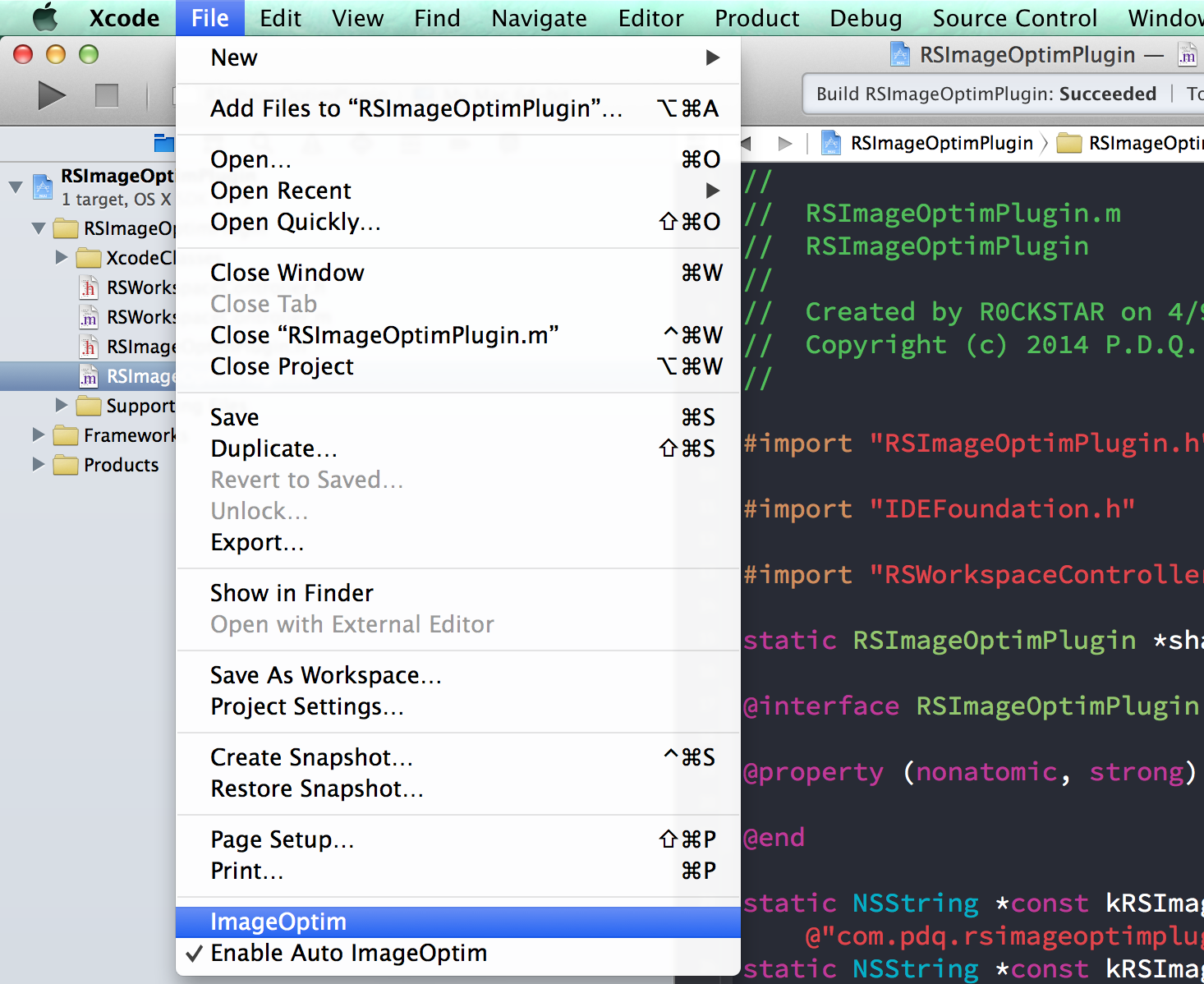Click the RSWorks header file icon
Image resolution: width=1204 pixels, height=984 pixels.
pyautogui.click(x=89, y=287)
